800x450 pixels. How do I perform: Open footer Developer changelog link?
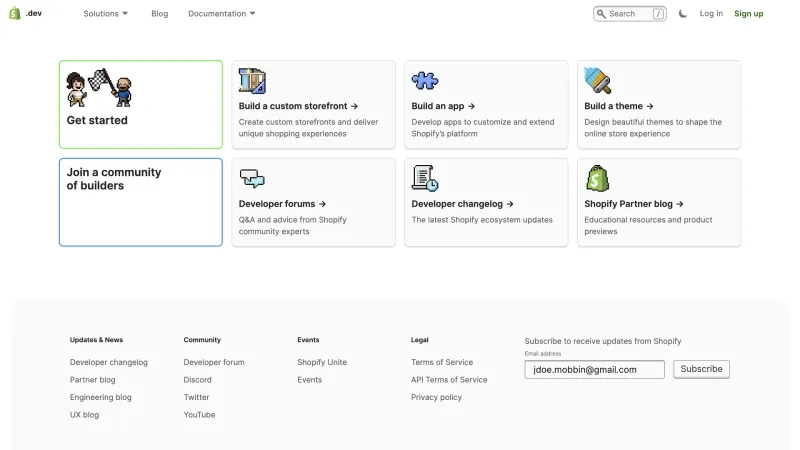pos(109,362)
